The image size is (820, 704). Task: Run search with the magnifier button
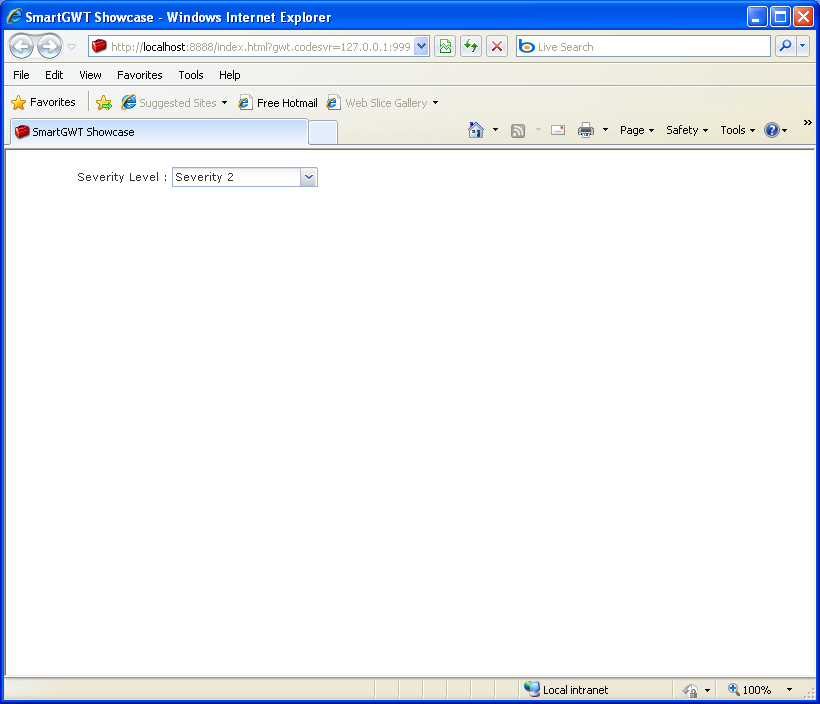(785, 47)
